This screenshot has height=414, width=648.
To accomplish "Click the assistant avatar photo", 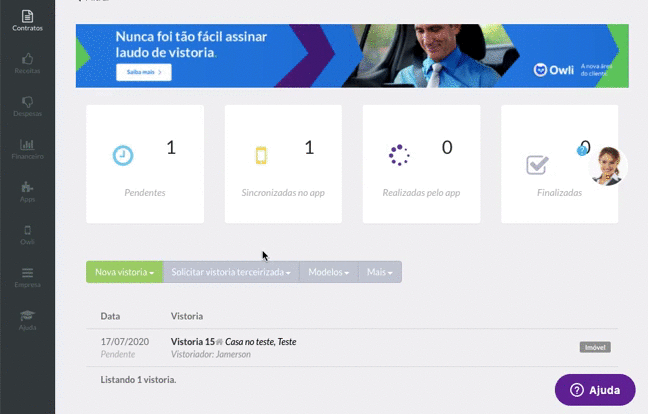I will click(x=608, y=166).
